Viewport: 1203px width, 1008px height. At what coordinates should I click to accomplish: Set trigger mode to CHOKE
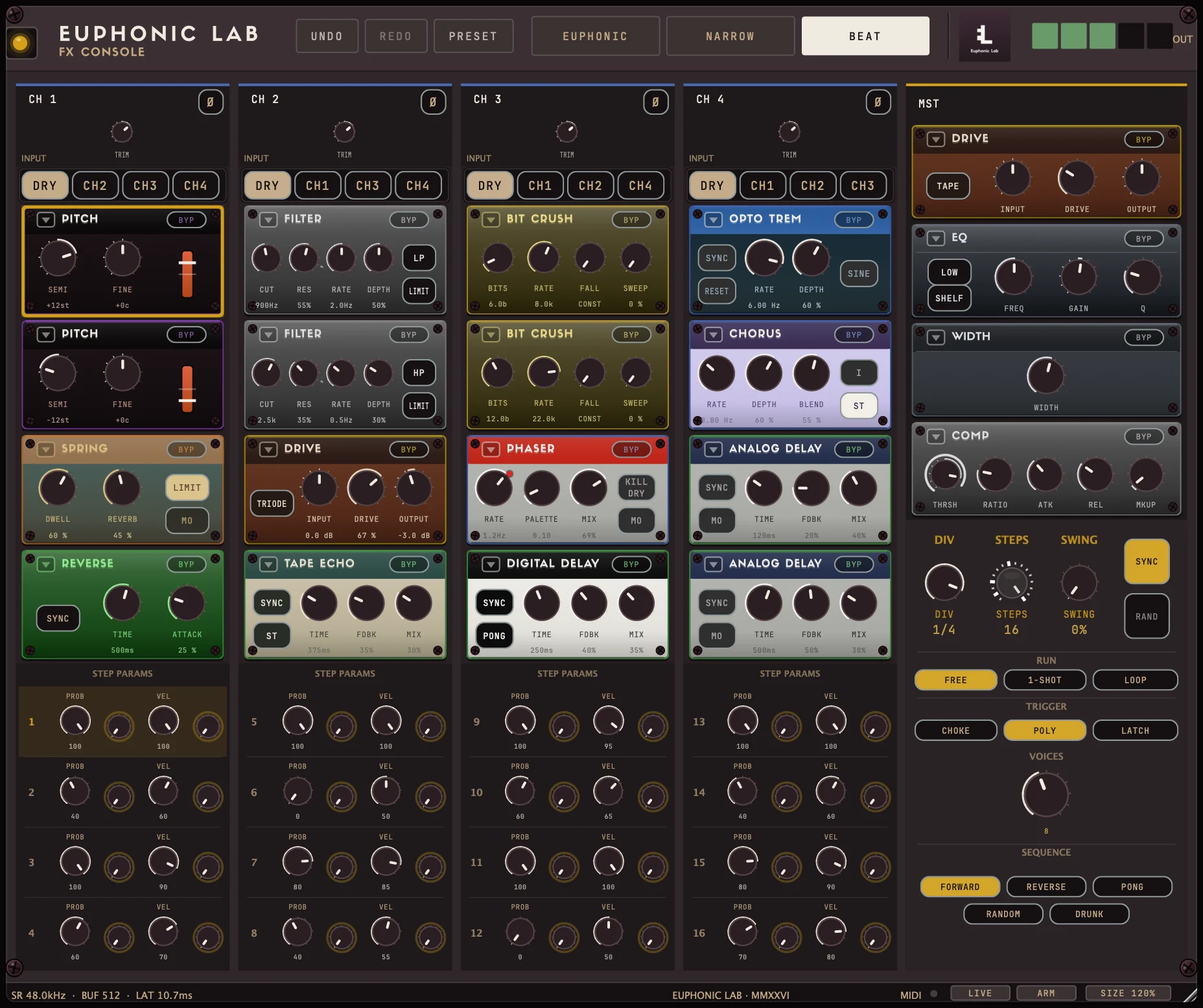click(955, 731)
